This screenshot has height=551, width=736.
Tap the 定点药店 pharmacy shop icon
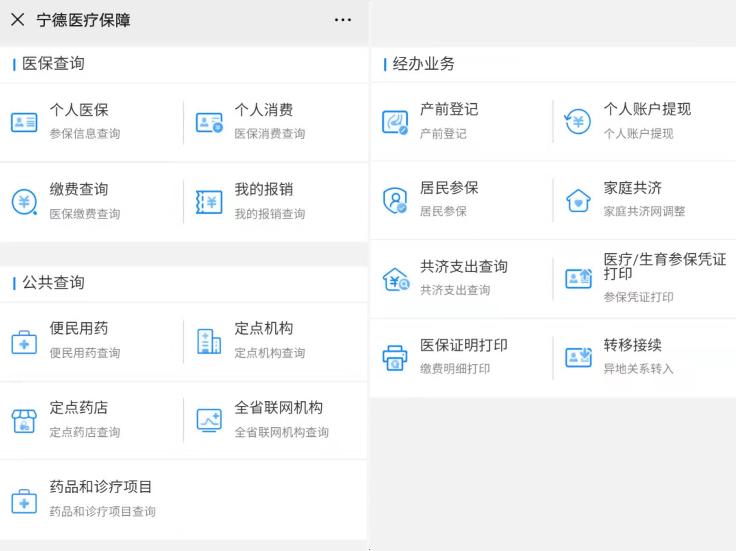24,421
